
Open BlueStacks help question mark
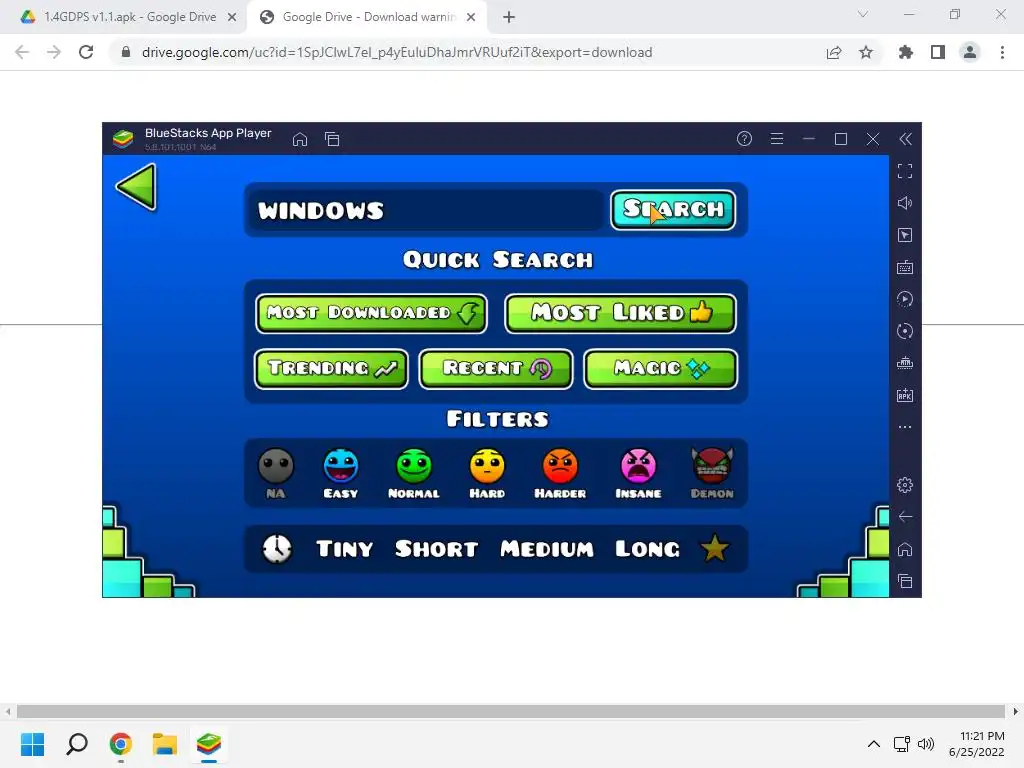(744, 138)
